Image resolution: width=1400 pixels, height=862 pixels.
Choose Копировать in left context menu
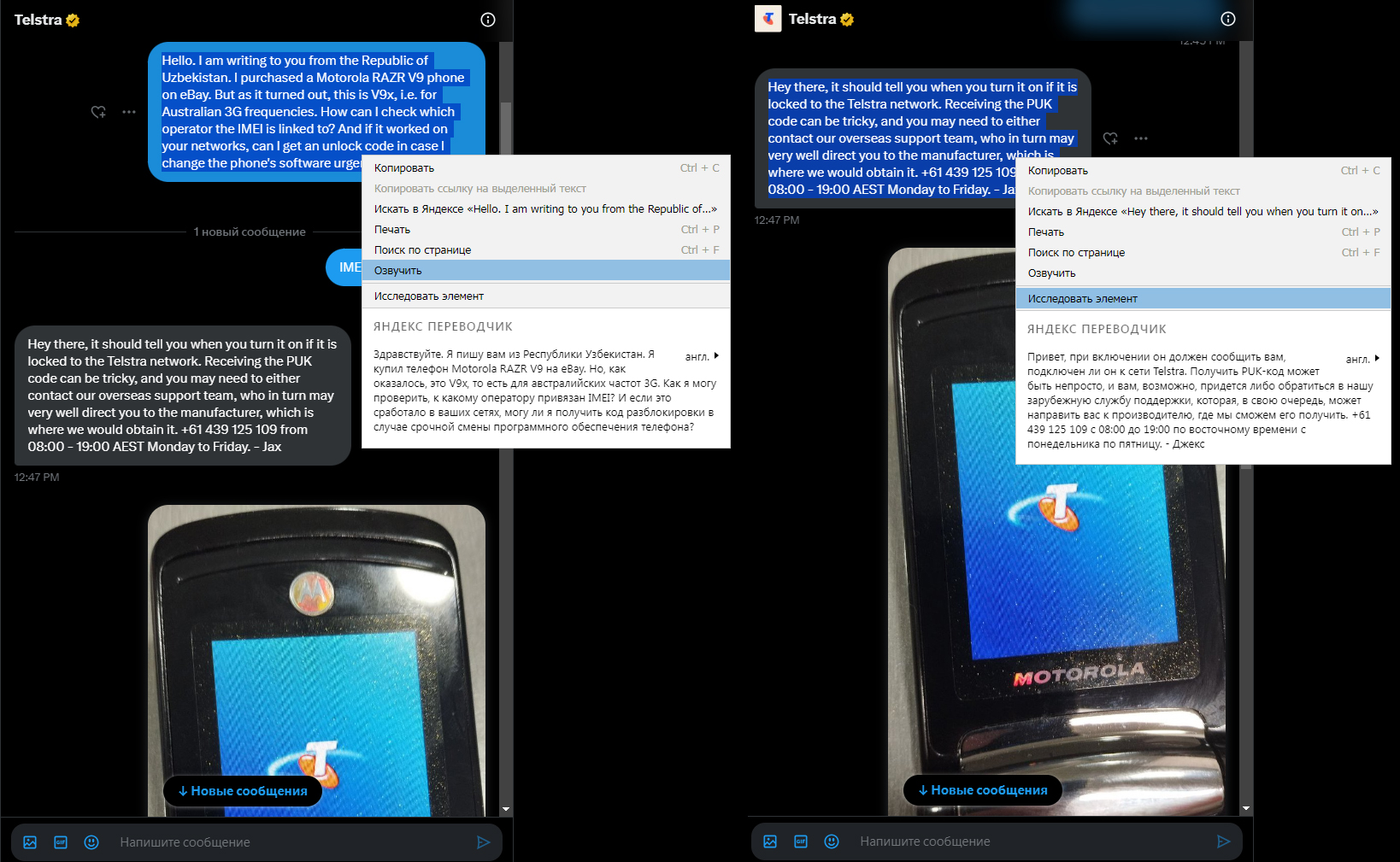(x=546, y=168)
